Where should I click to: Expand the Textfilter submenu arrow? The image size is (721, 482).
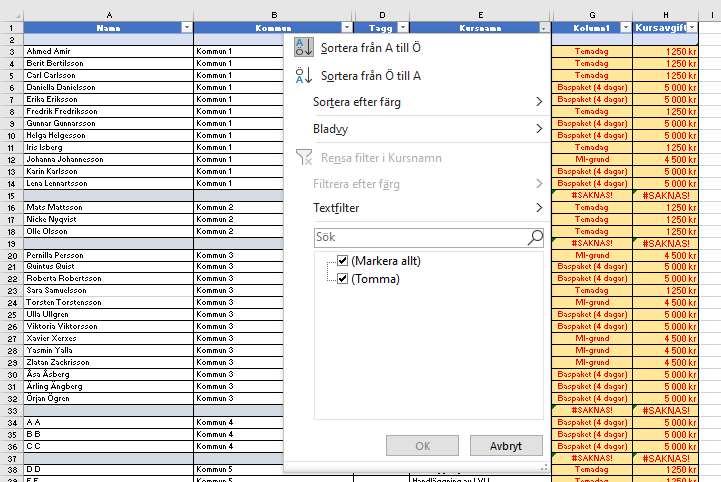[539, 208]
